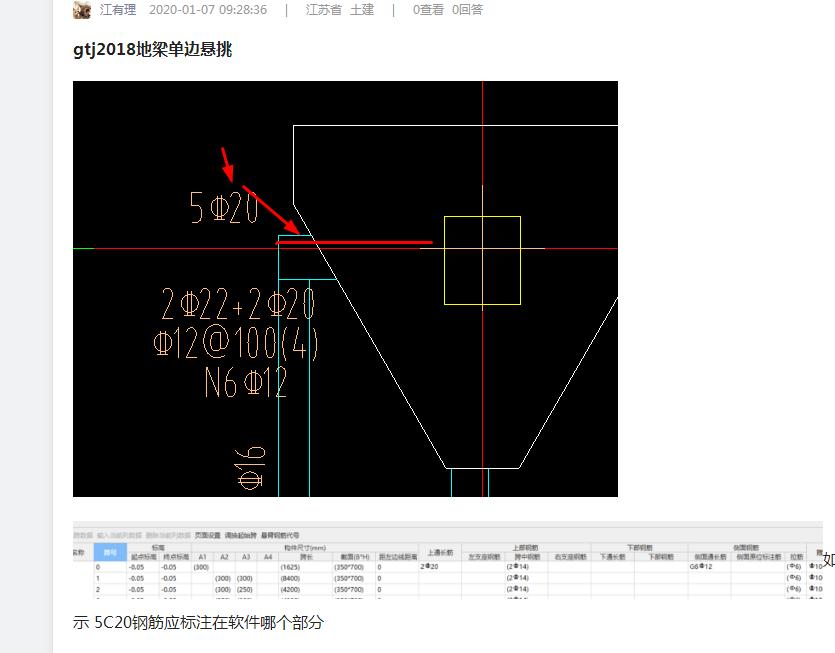
Task: Click the 0回答 answer count
Action: point(467,10)
